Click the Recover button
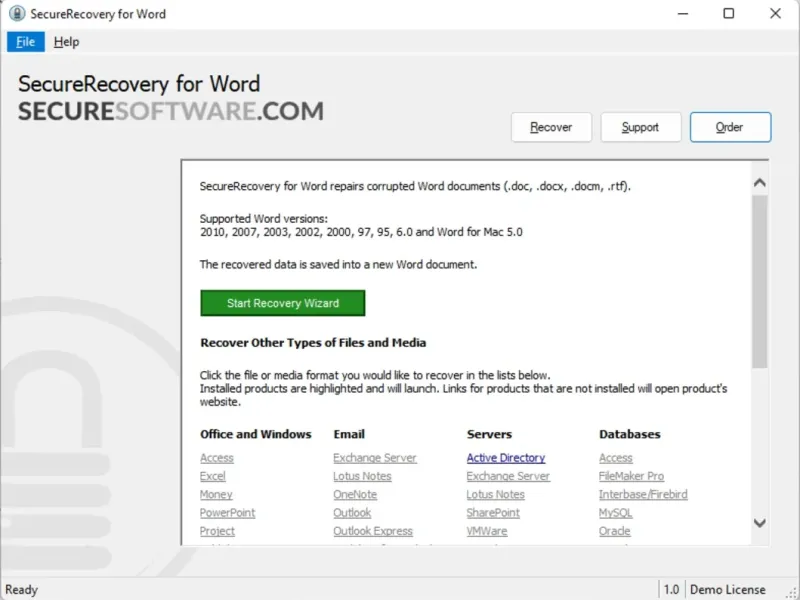This screenshot has height=600, width=800. 551,127
